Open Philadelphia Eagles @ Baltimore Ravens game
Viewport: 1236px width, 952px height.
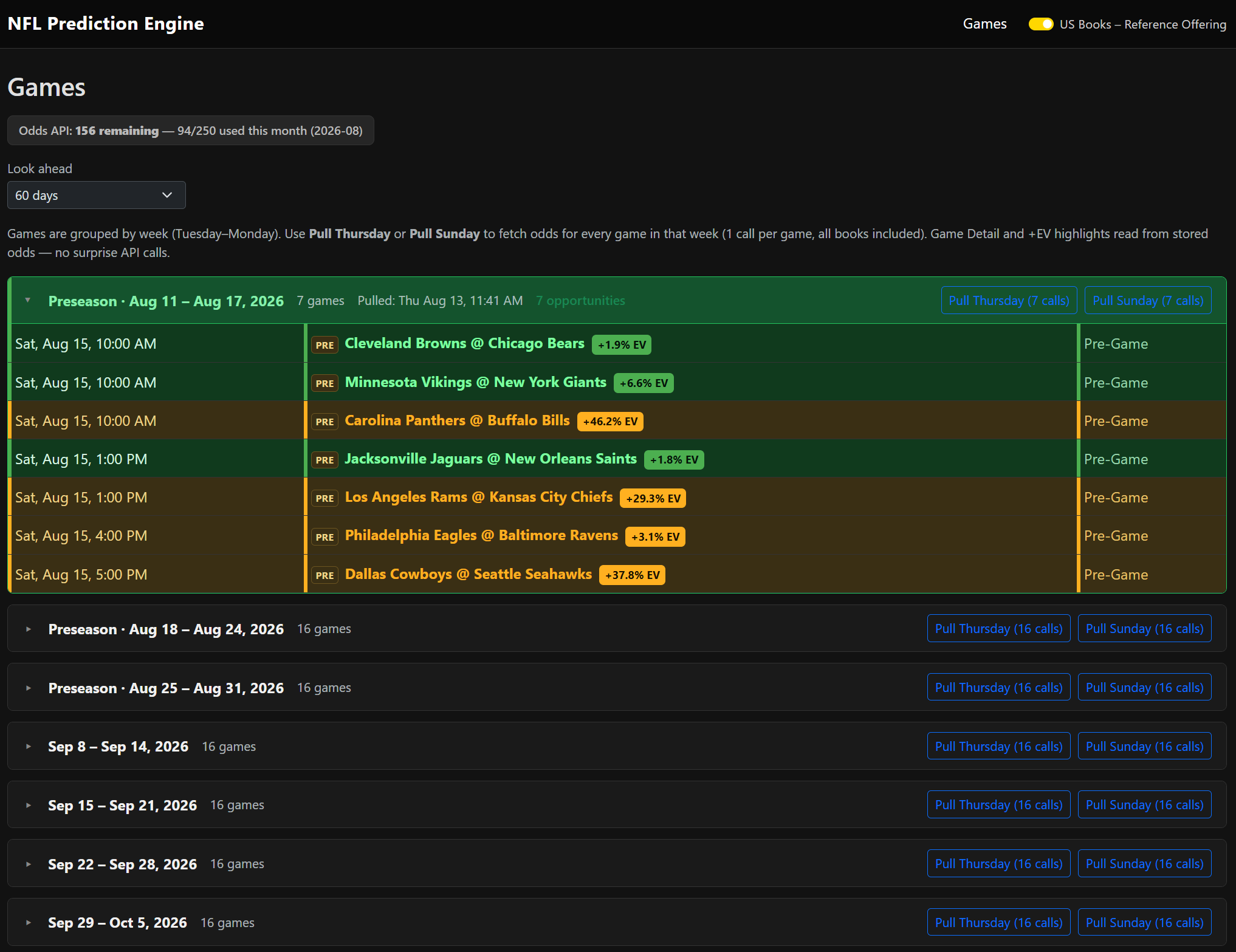(481, 535)
